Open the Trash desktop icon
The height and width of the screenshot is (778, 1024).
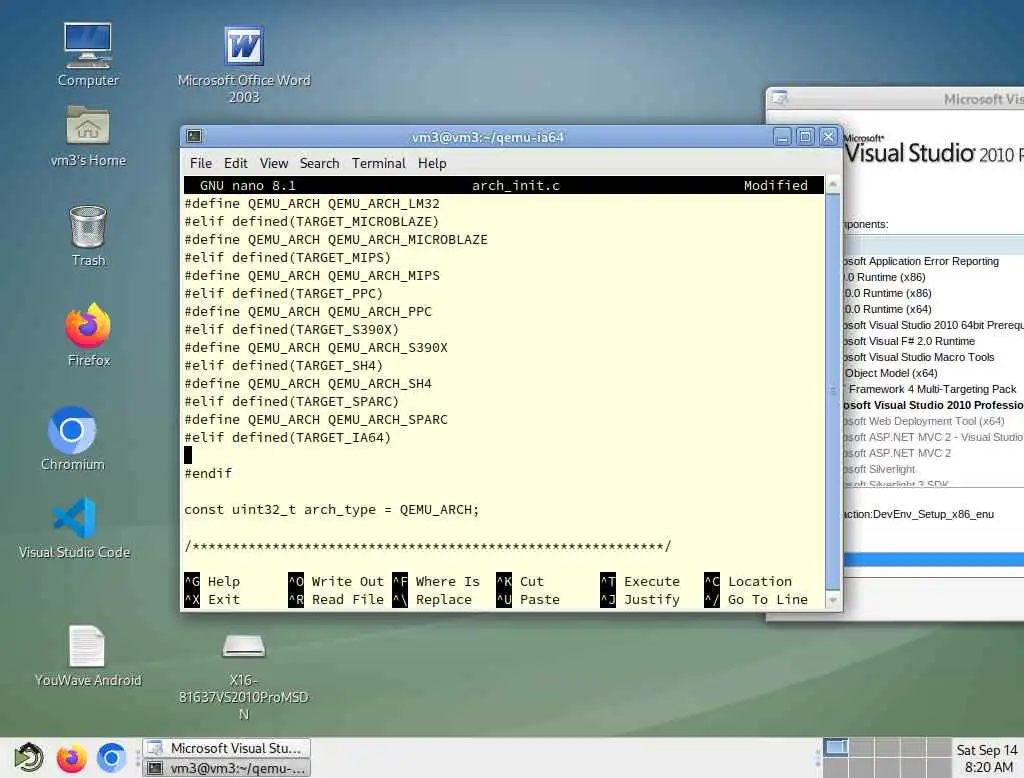pyautogui.click(x=88, y=235)
